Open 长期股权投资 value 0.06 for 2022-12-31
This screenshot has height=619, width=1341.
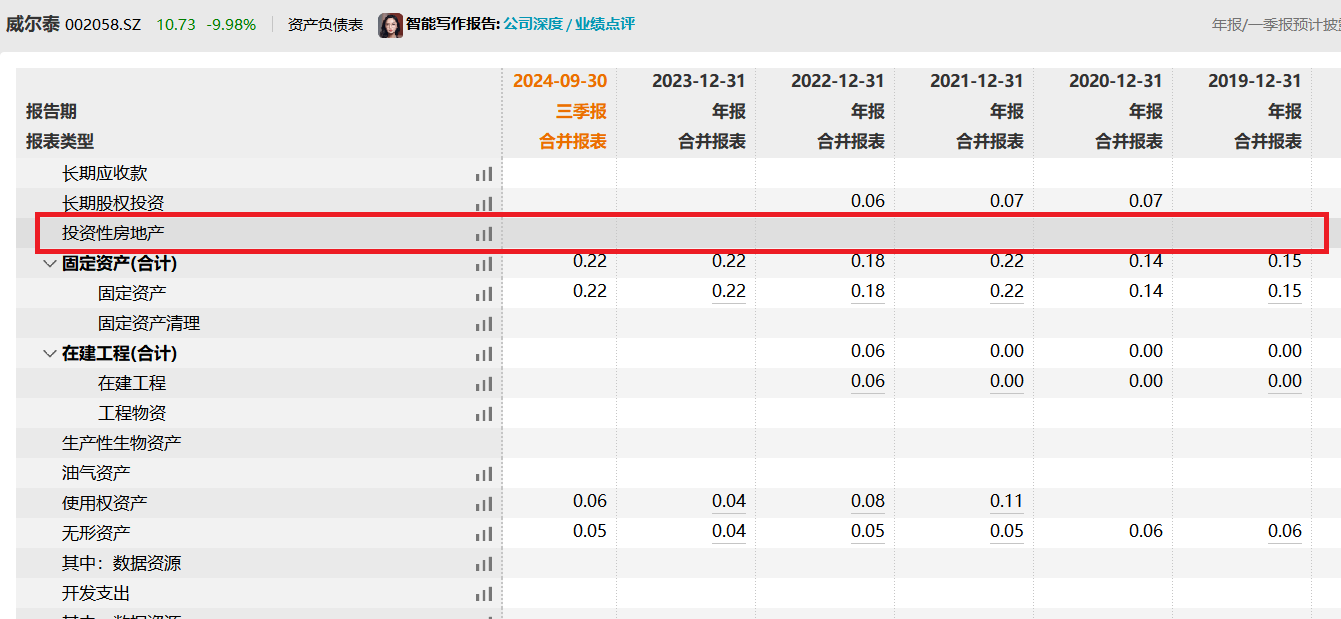[868, 201]
